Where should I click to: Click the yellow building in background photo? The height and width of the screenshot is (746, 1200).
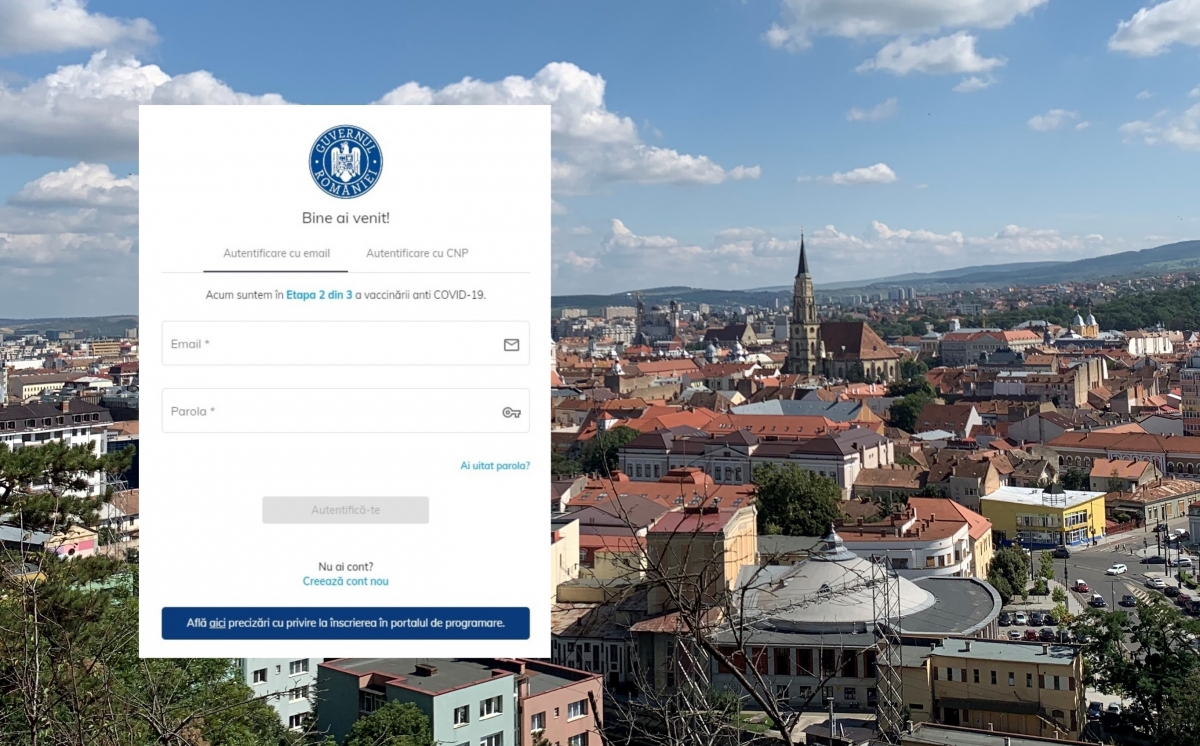(x=1042, y=516)
